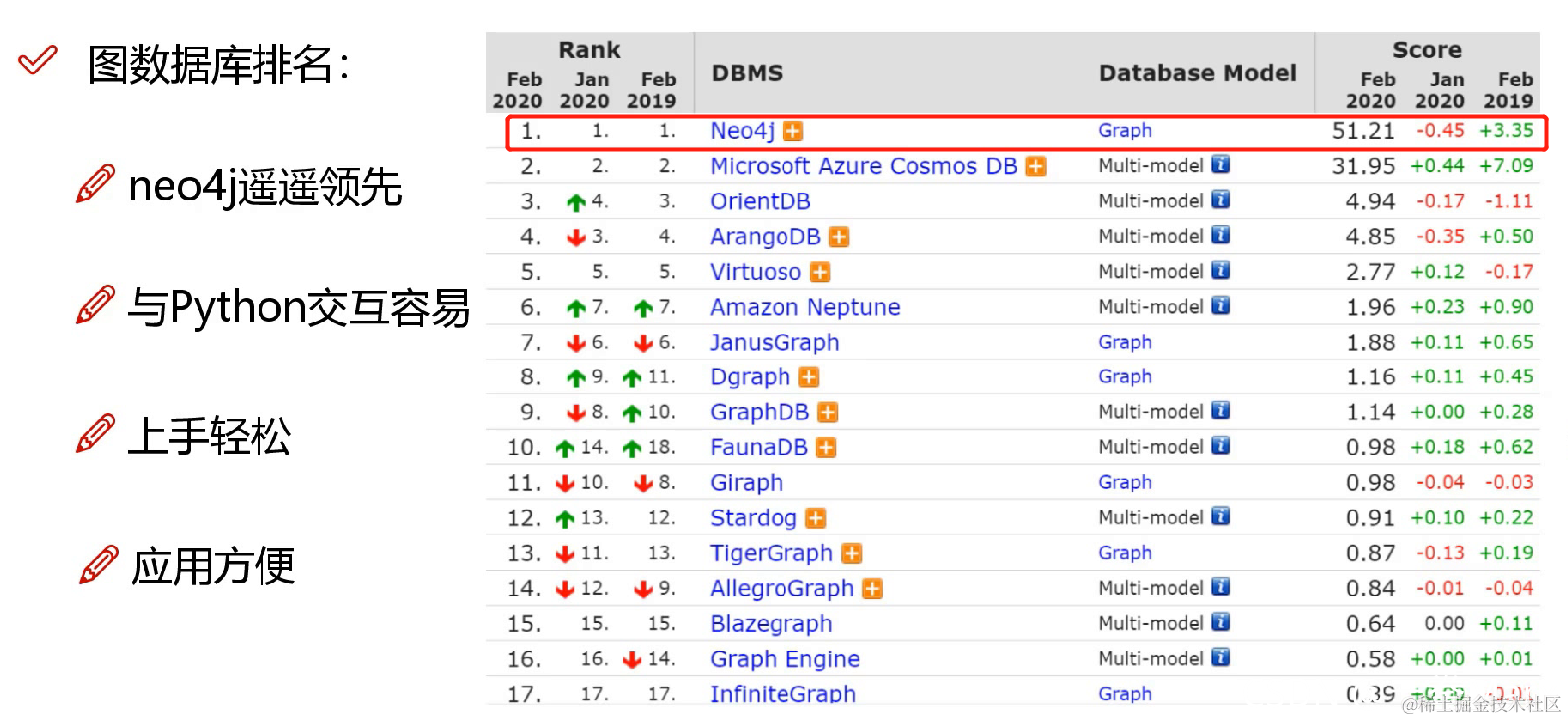This screenshot has width=1568, height=721.
Task: Click the Multi-model info icon for Stardog
Action: tap(1221, 516)
